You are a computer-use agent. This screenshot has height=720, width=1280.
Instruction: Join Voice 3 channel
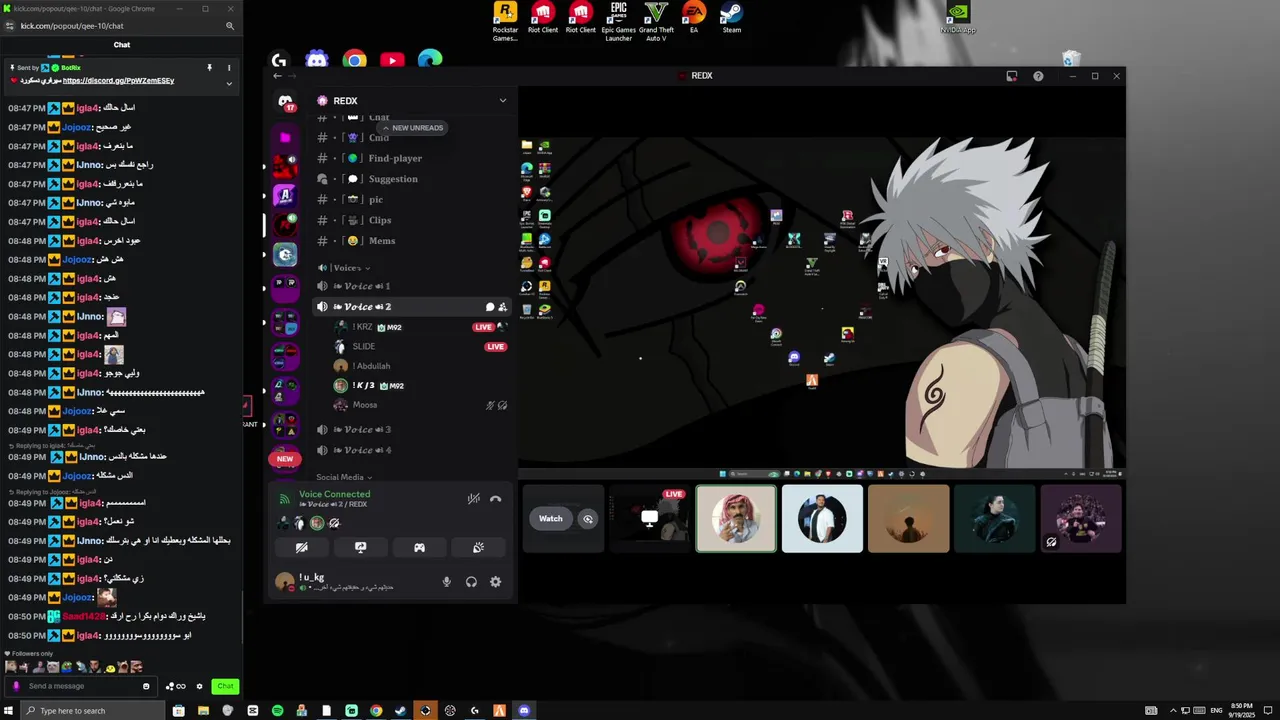412,429
